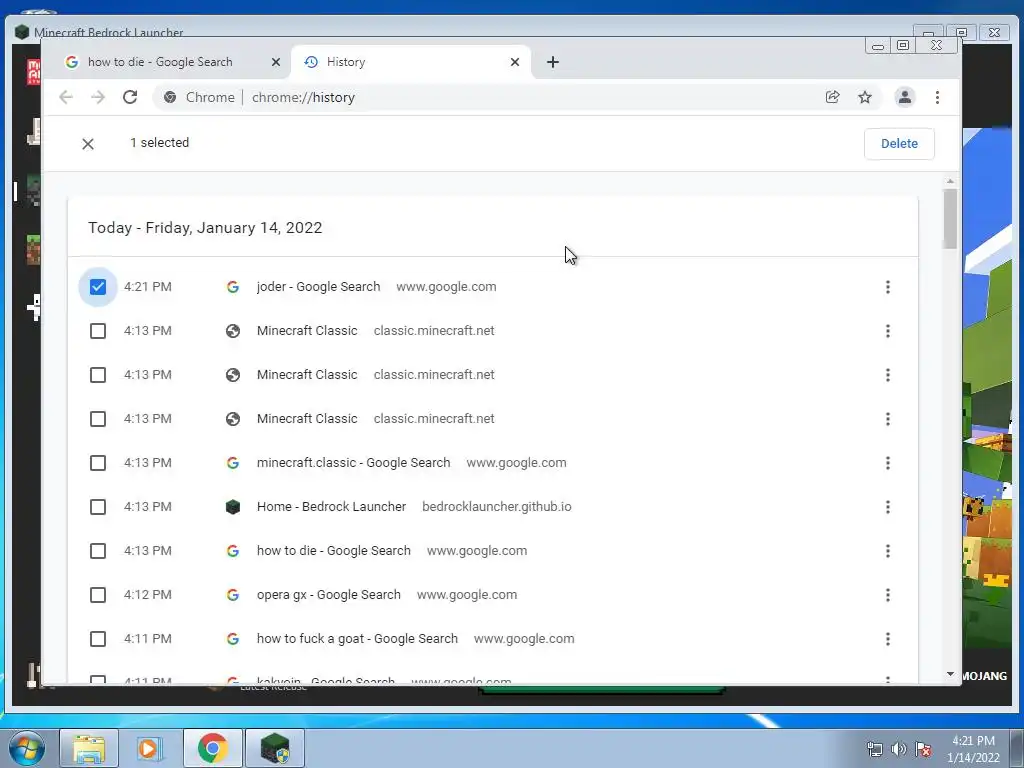The height and width of the screenshot is (768, 1024).
Task: Click the scrollbar up arrow
Action: (950, 181)
